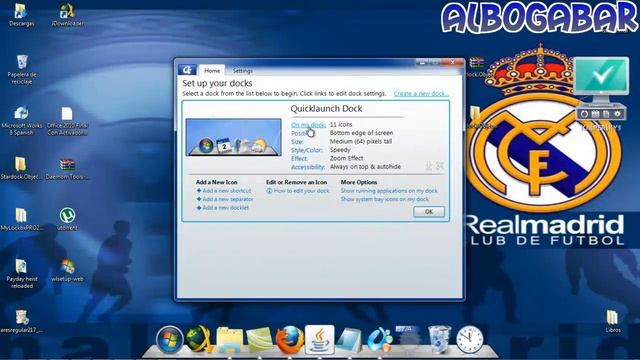Click the 'Position:' setting link
Image resolution: width=640 pixels, height=360 pixels.
[x=300, y=133]
